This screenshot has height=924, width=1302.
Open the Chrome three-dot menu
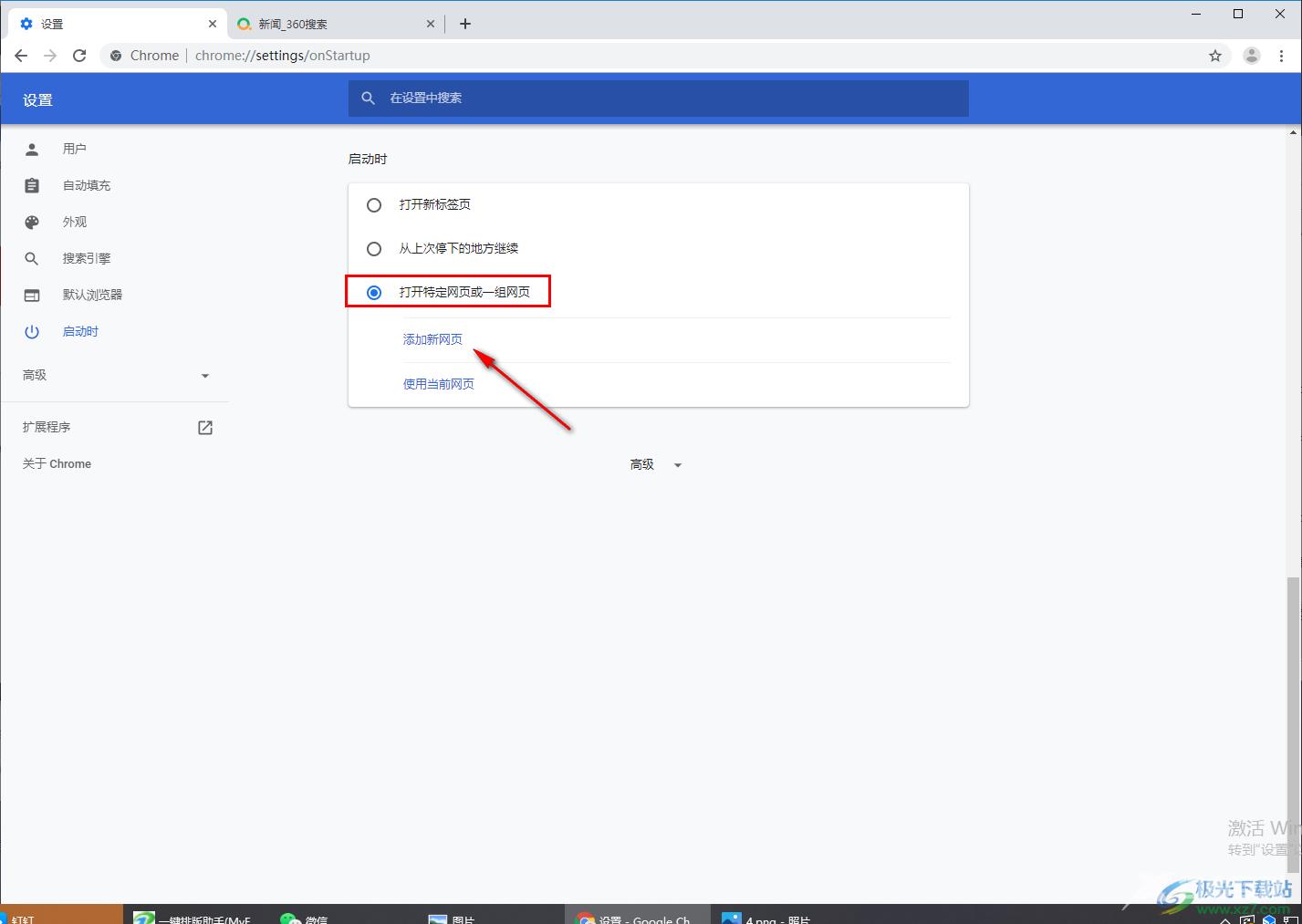(1283, 56)
